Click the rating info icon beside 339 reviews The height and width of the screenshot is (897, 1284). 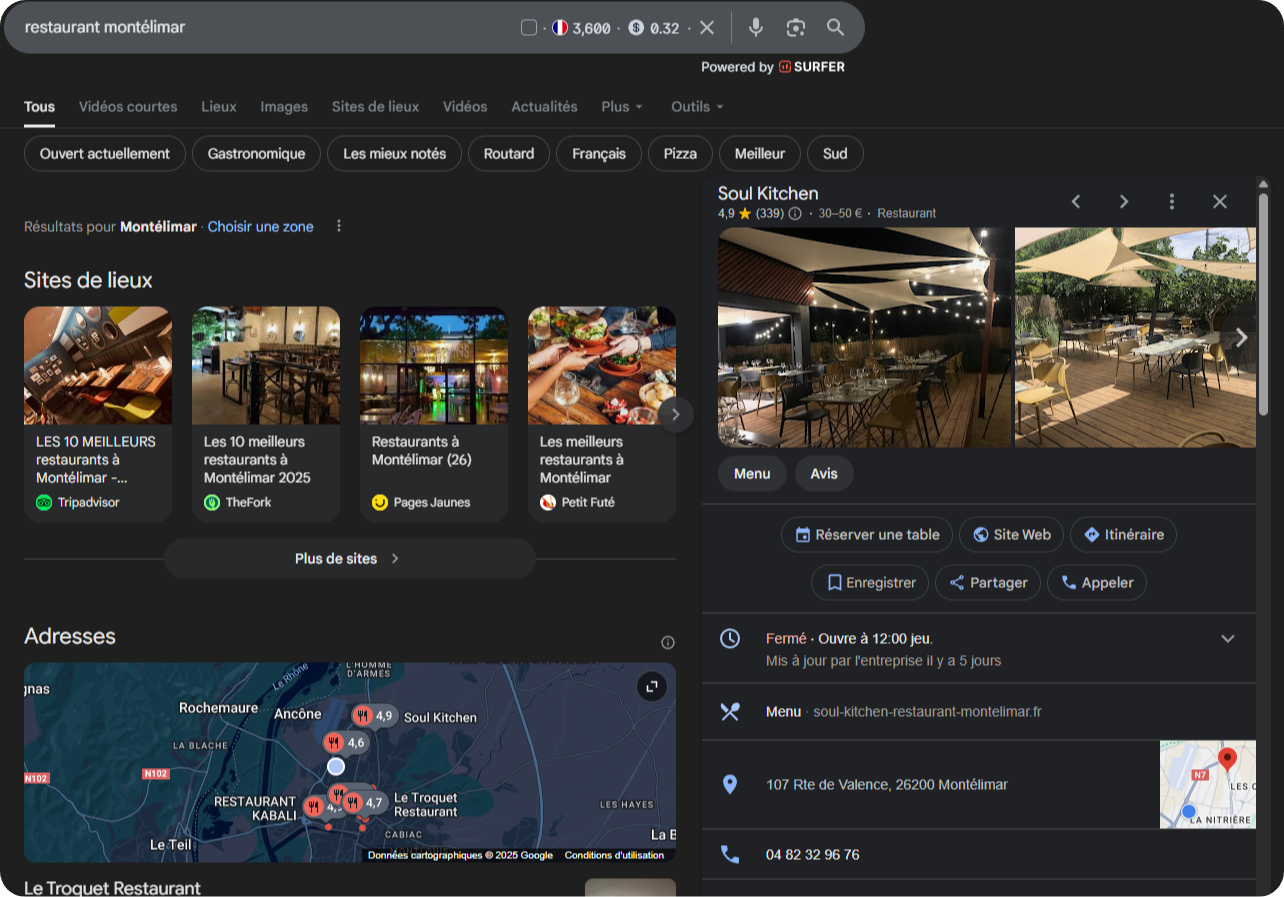click(x=795, y=214)
